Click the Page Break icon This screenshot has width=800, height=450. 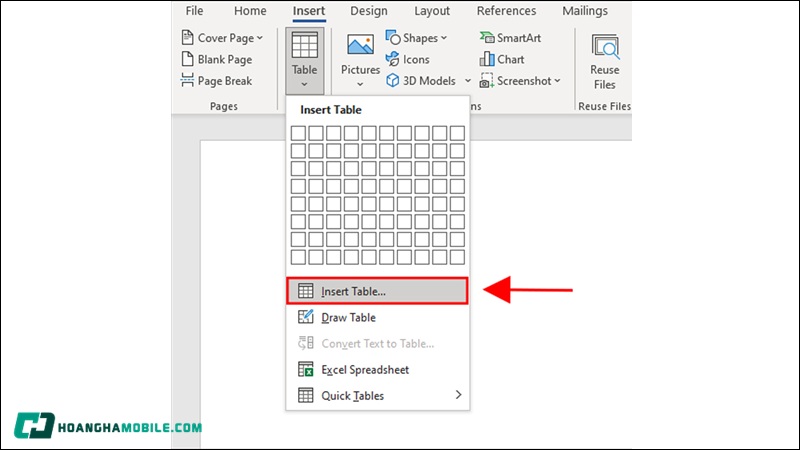coord(187,80)
